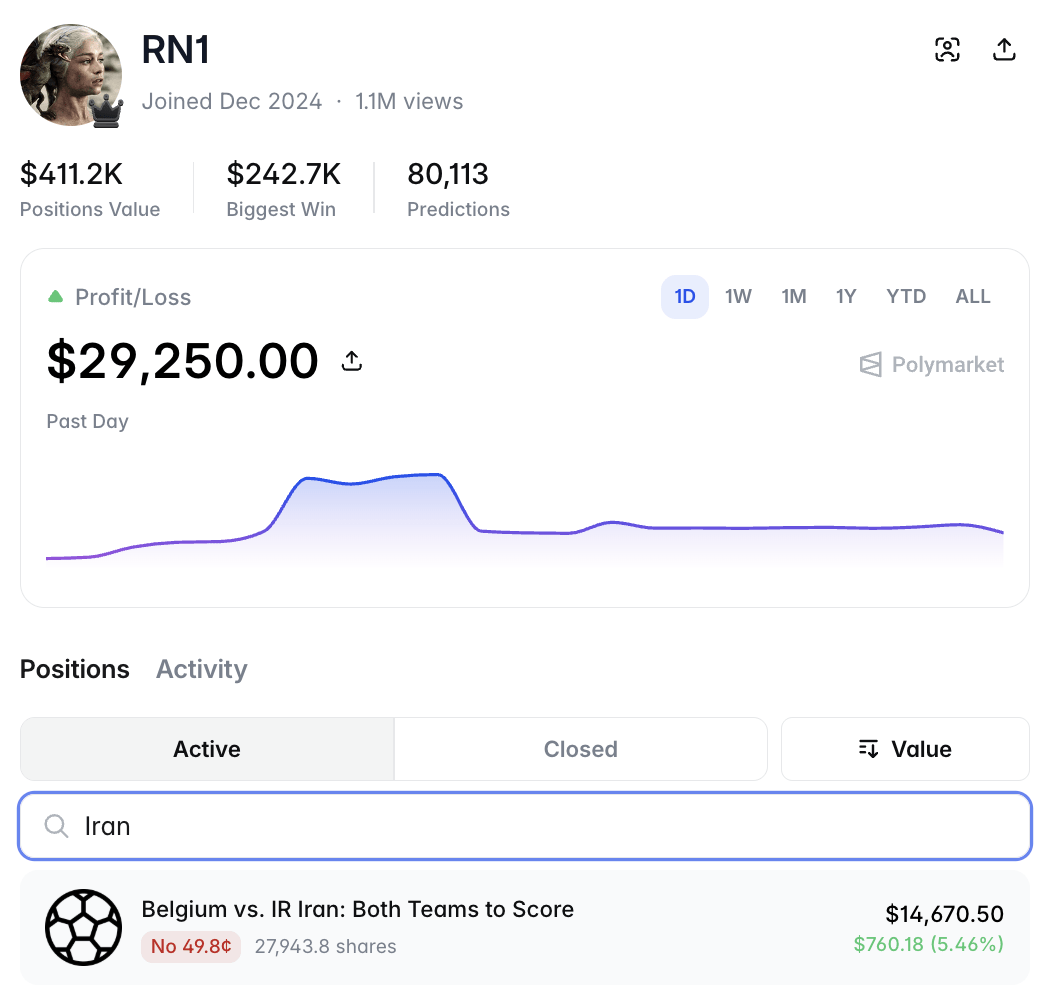Show ALL time profit/loss
The height and width of the screenshot is (990, 1048).
pyautogui.click(x=972, y=296)
